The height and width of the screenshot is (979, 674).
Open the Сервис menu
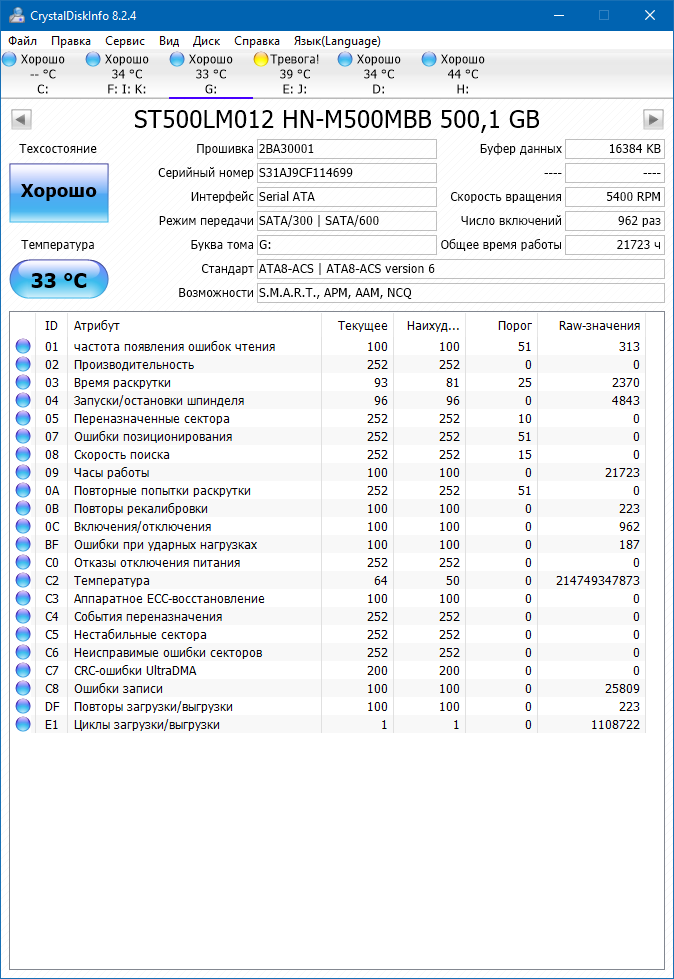point(124,41)
